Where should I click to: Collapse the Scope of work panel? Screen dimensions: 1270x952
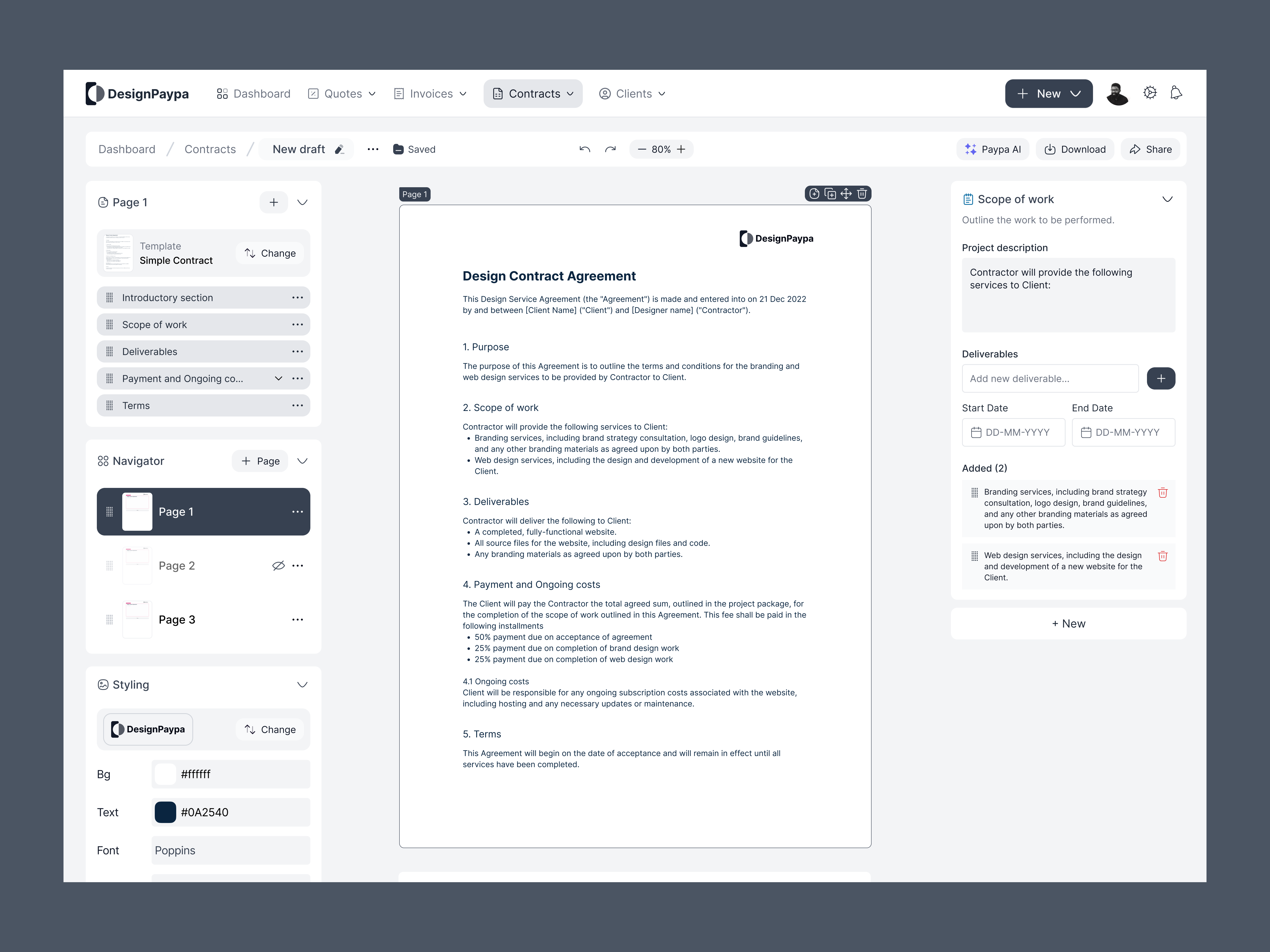1168,199
